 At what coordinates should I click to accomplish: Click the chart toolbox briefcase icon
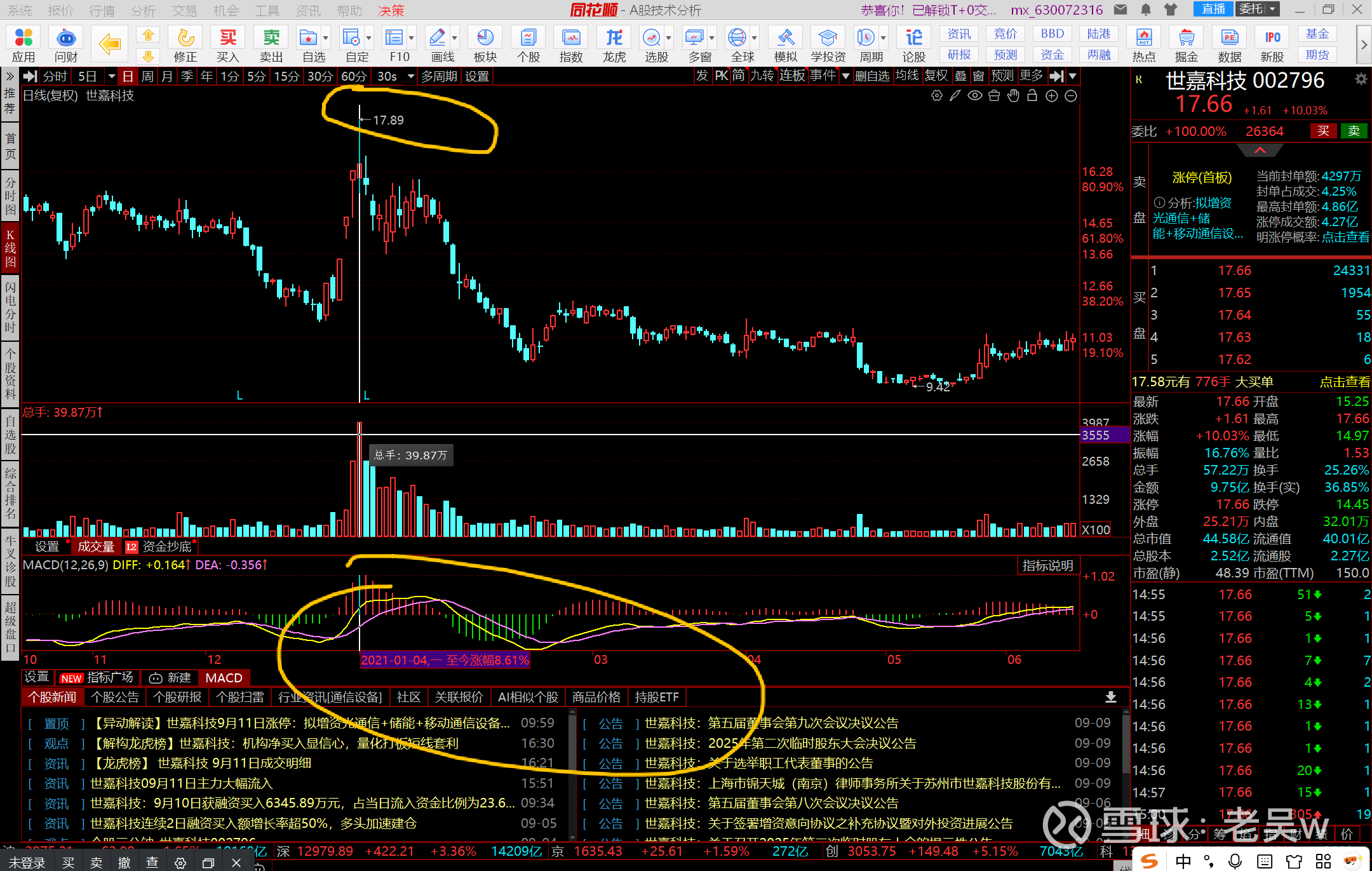(994, 96)
